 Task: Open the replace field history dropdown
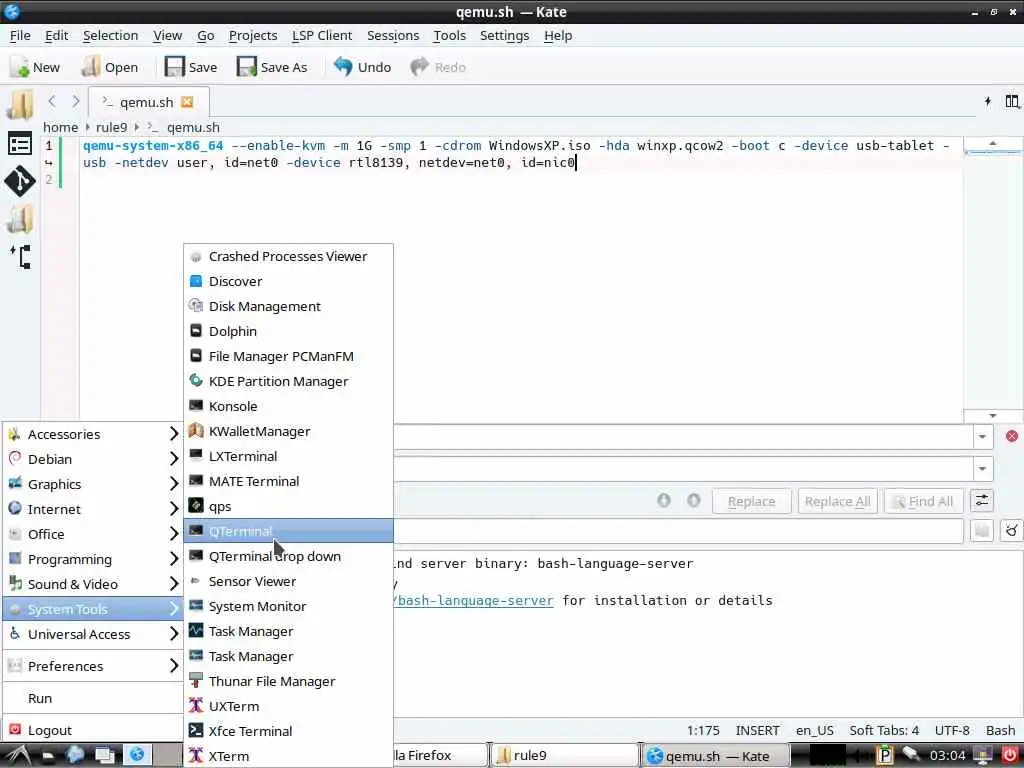[982, 468]
